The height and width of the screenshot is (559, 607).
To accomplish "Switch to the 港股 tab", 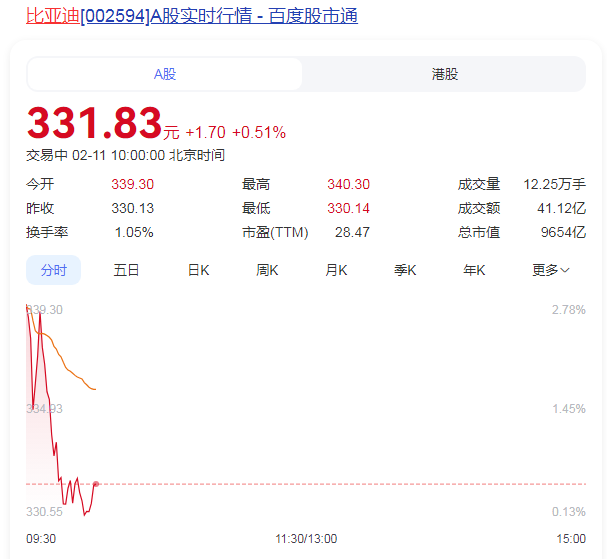I will (445, 74).
